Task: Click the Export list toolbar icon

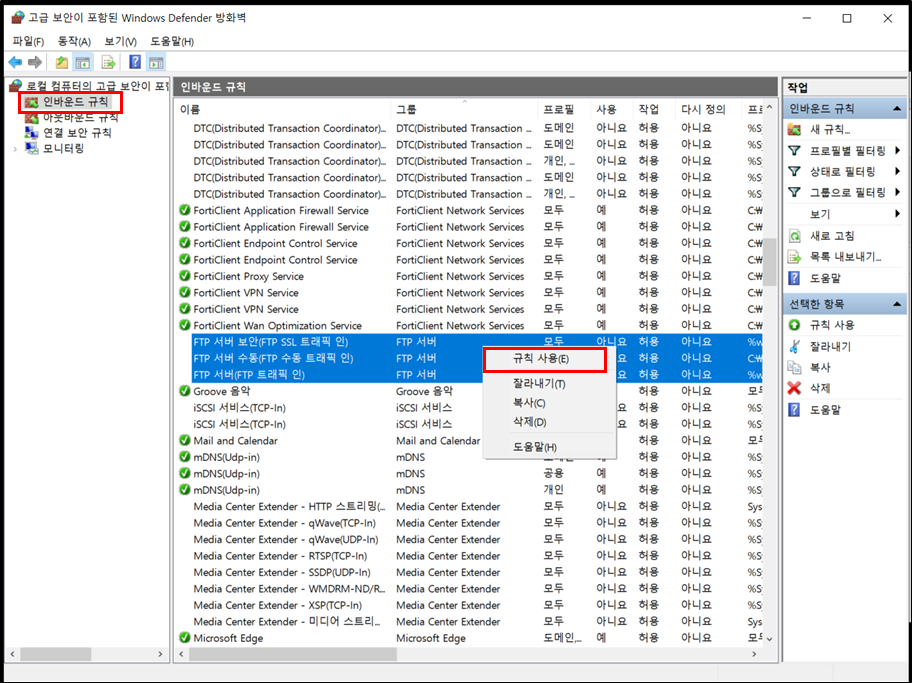Action: pyautogui.click(x=108, y=62)
